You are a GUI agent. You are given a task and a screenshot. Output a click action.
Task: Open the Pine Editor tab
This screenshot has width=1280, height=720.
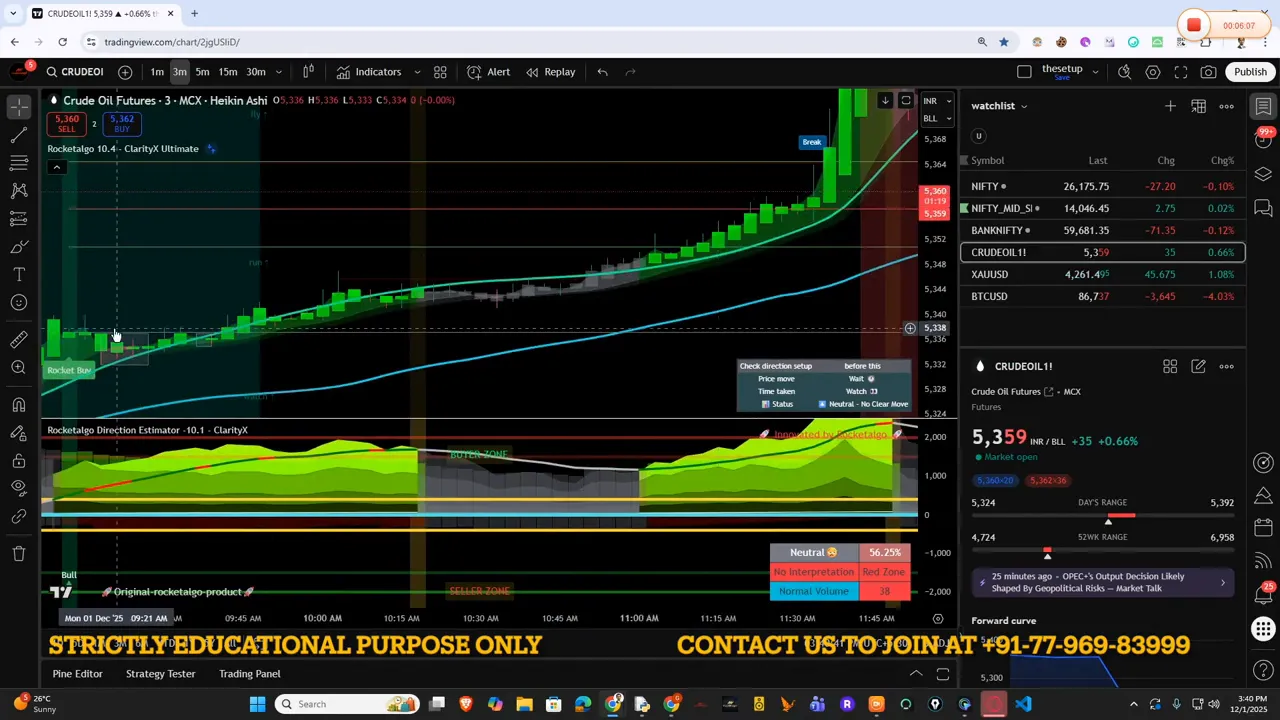pos(77,673)
